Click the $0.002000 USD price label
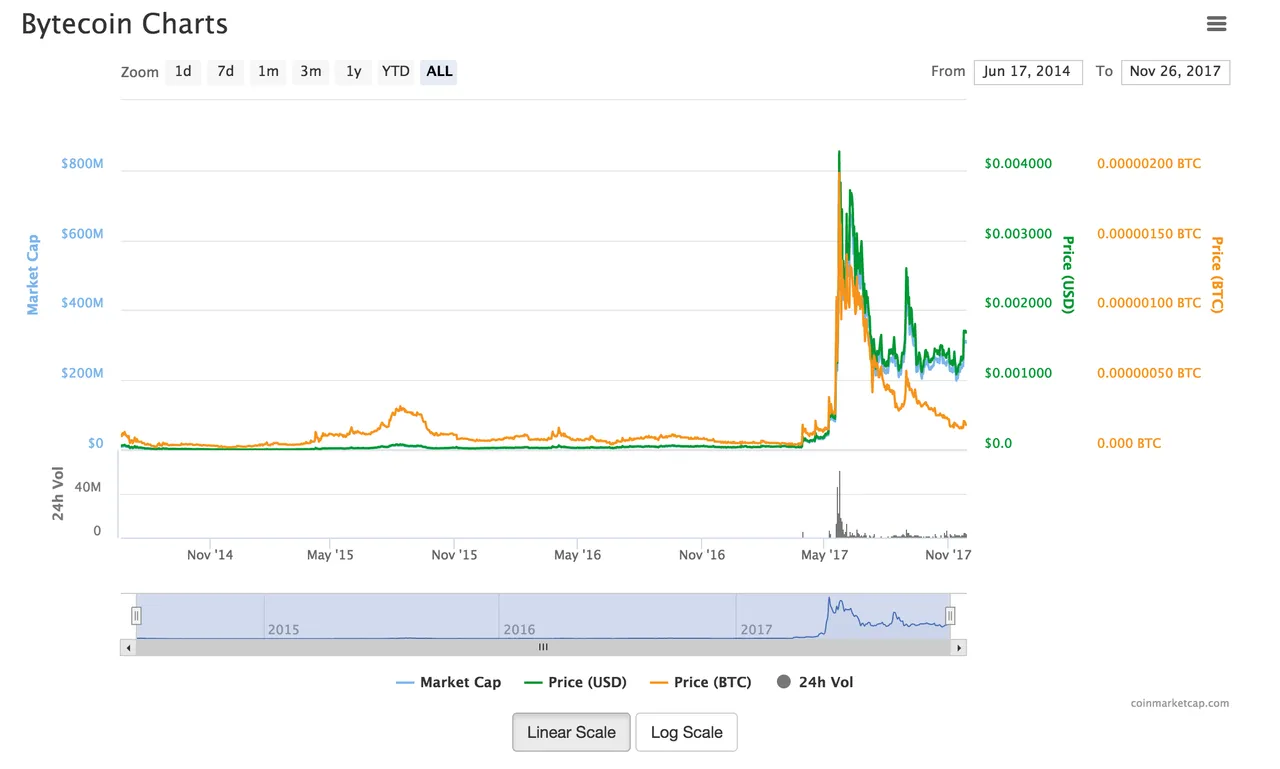This screenshot has width=1280, height=769. [1018, 303]
